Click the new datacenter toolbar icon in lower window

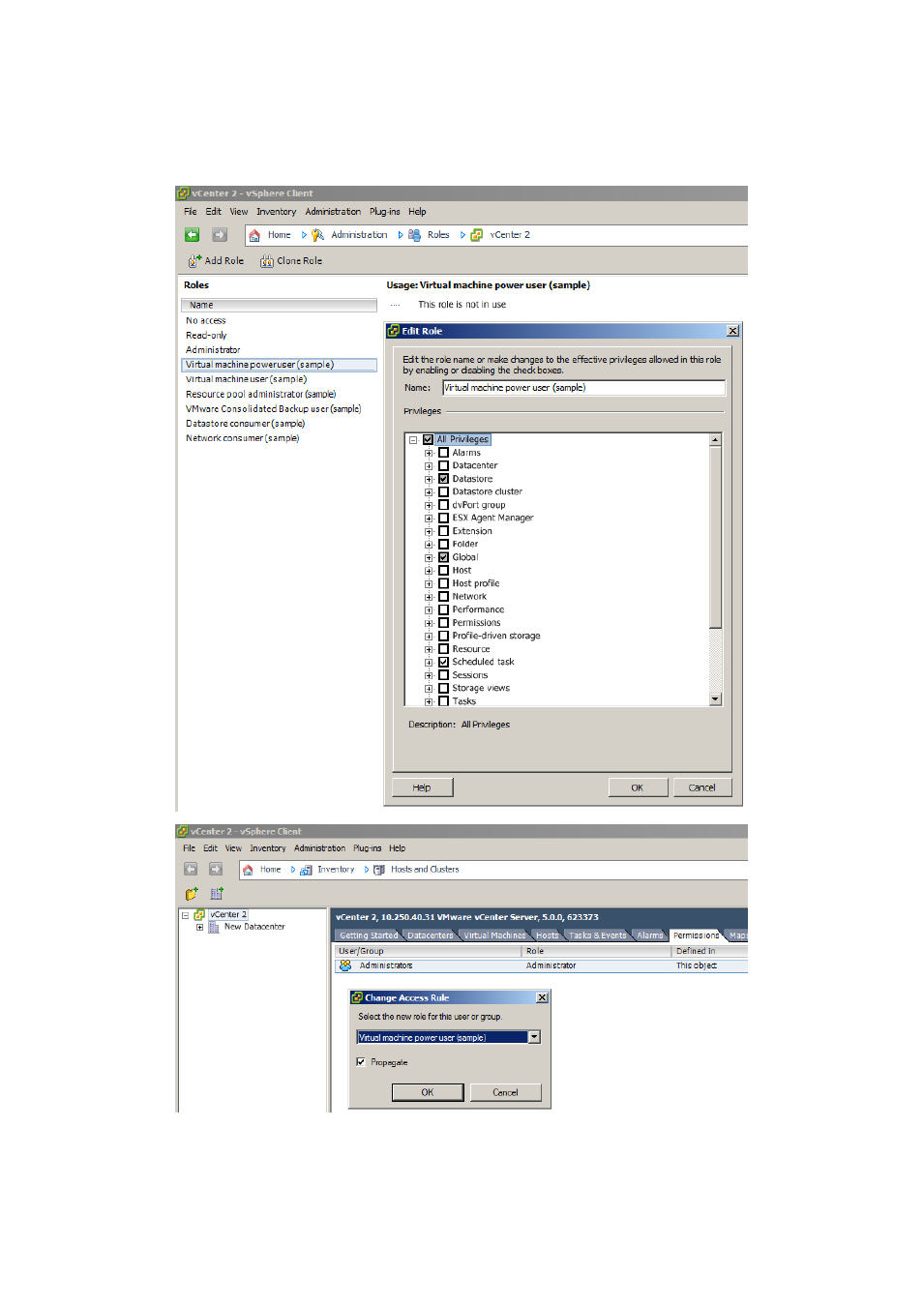click(x=192, y=894)
